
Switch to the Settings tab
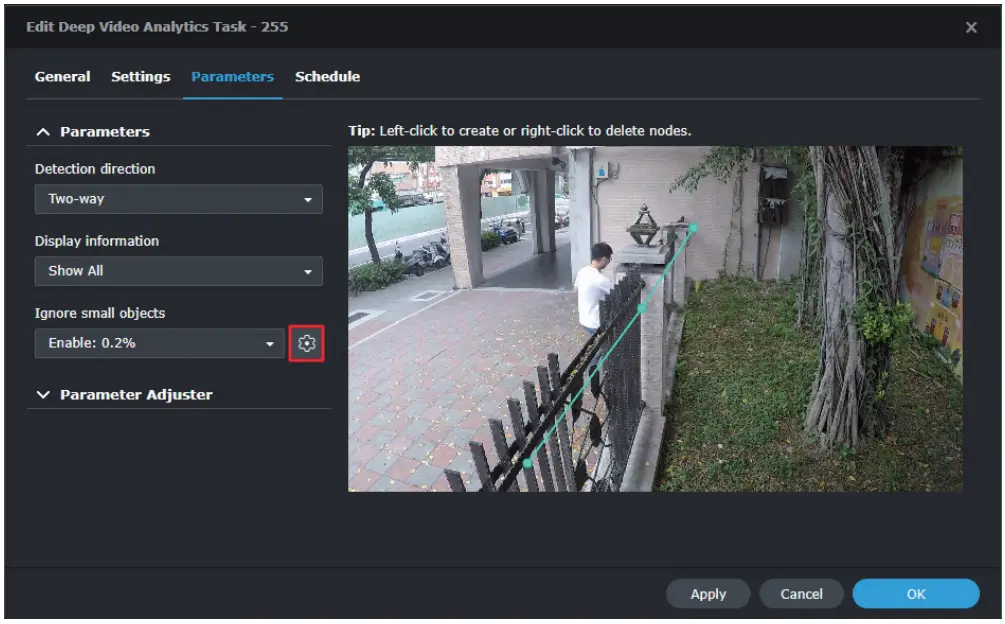(x=140, y=76)
